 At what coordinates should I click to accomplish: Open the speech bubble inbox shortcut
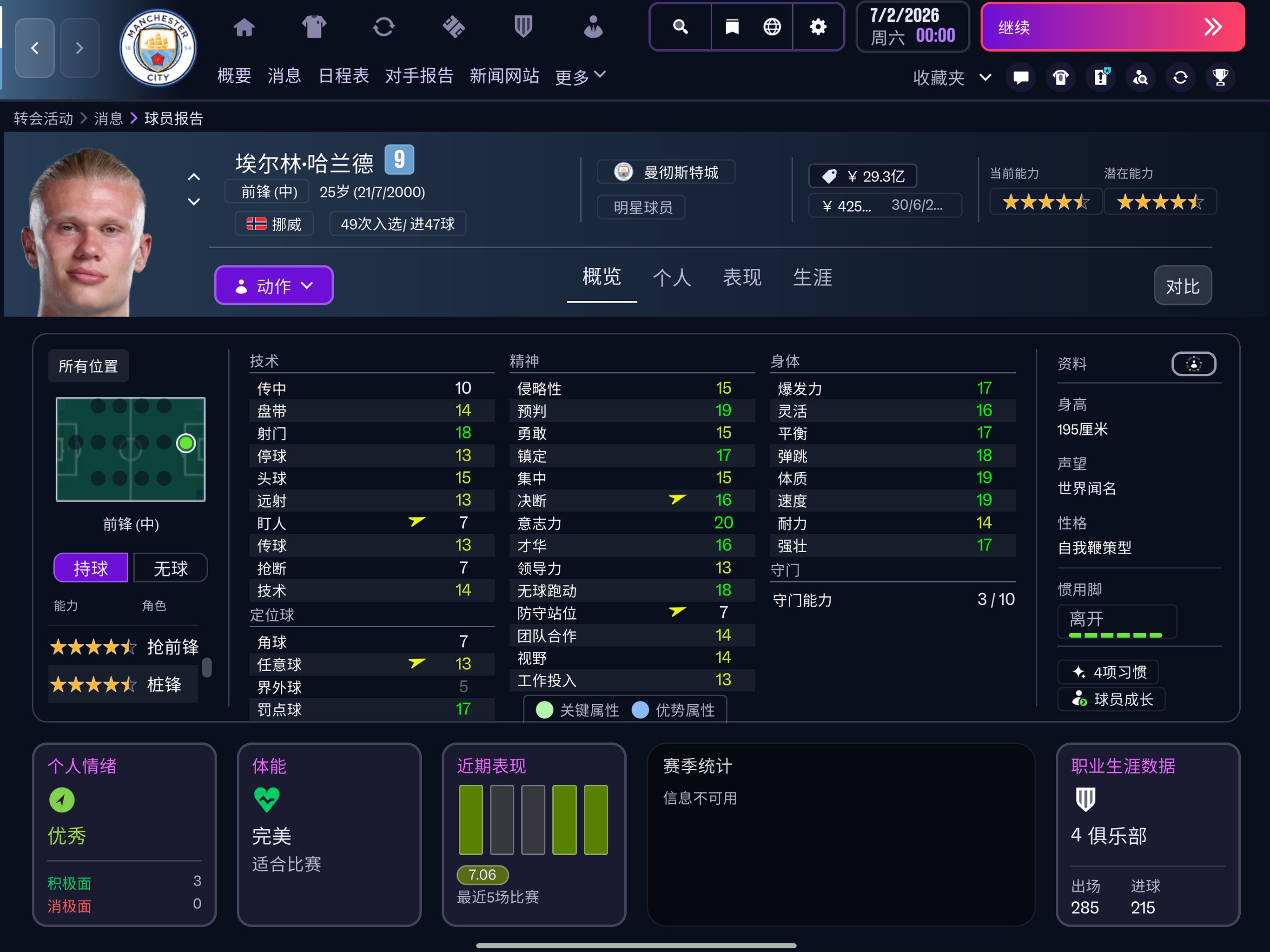coord(1021,77)
